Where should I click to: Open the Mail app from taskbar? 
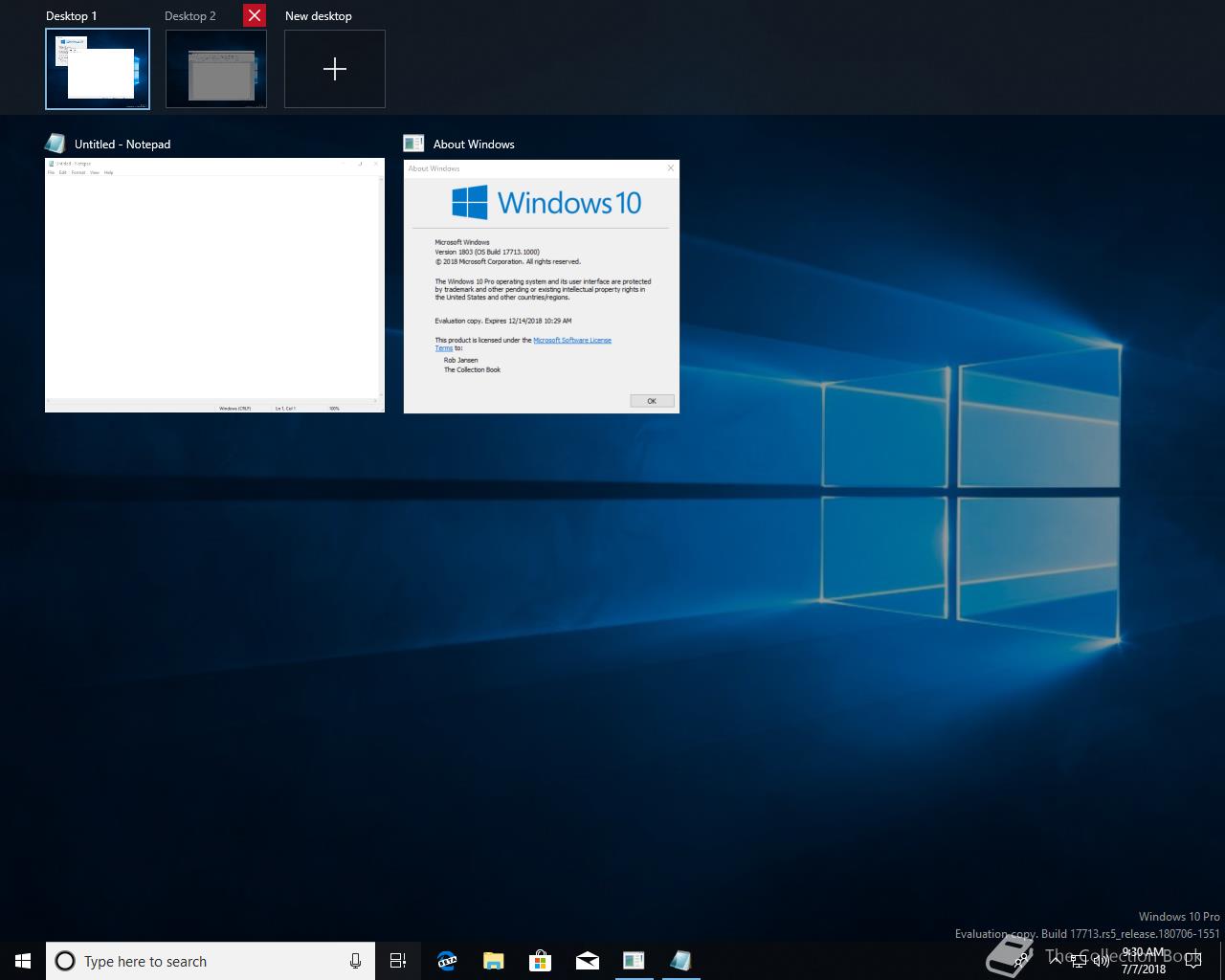click(587, 961)
